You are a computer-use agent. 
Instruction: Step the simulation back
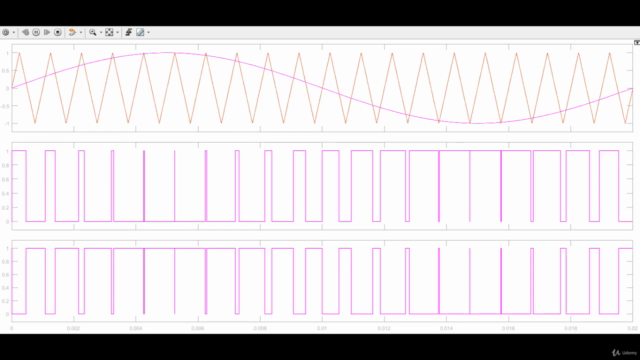pos(25,32)
